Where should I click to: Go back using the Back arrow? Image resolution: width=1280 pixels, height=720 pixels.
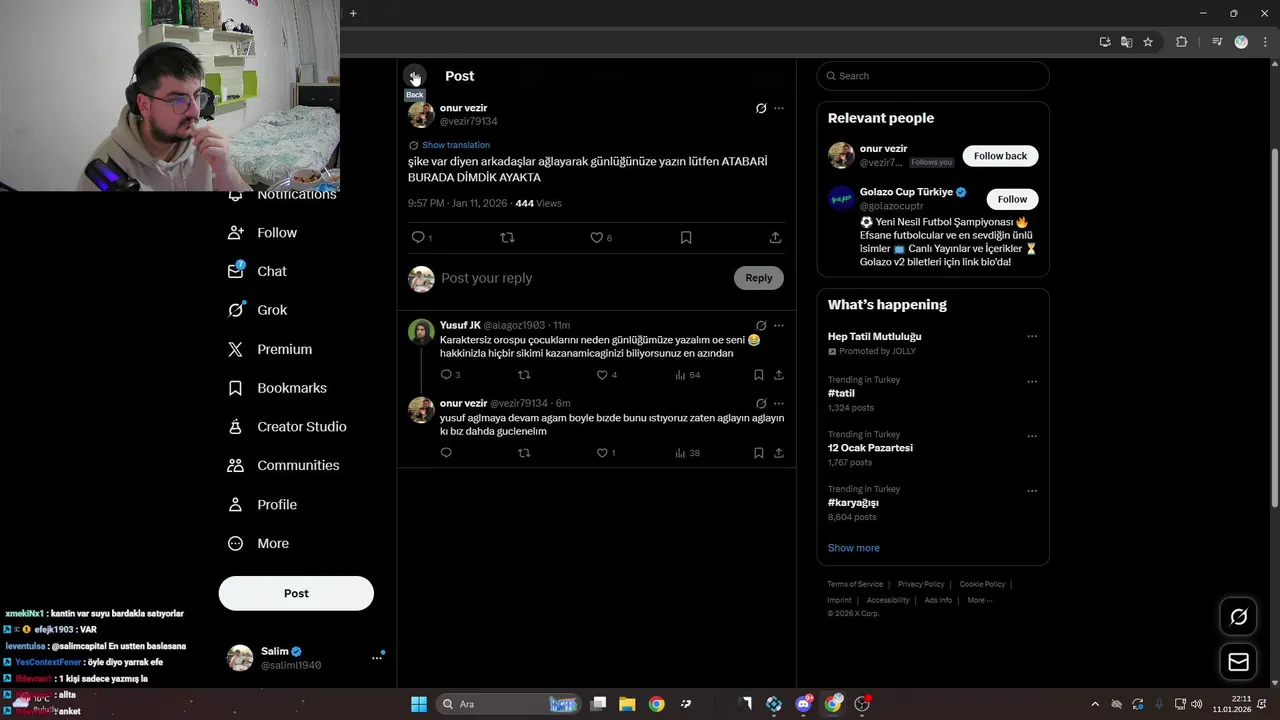click(x=415, y=76)
